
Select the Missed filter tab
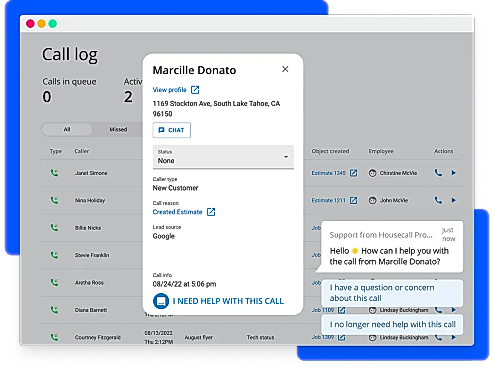coord(118,129)
